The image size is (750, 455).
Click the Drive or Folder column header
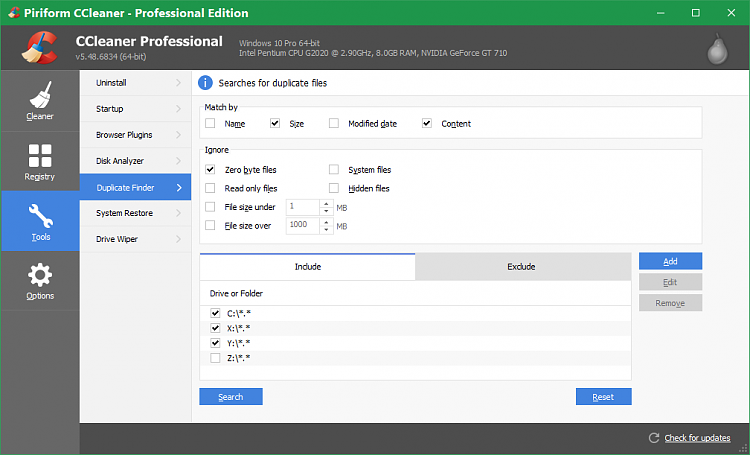(415, 293)
